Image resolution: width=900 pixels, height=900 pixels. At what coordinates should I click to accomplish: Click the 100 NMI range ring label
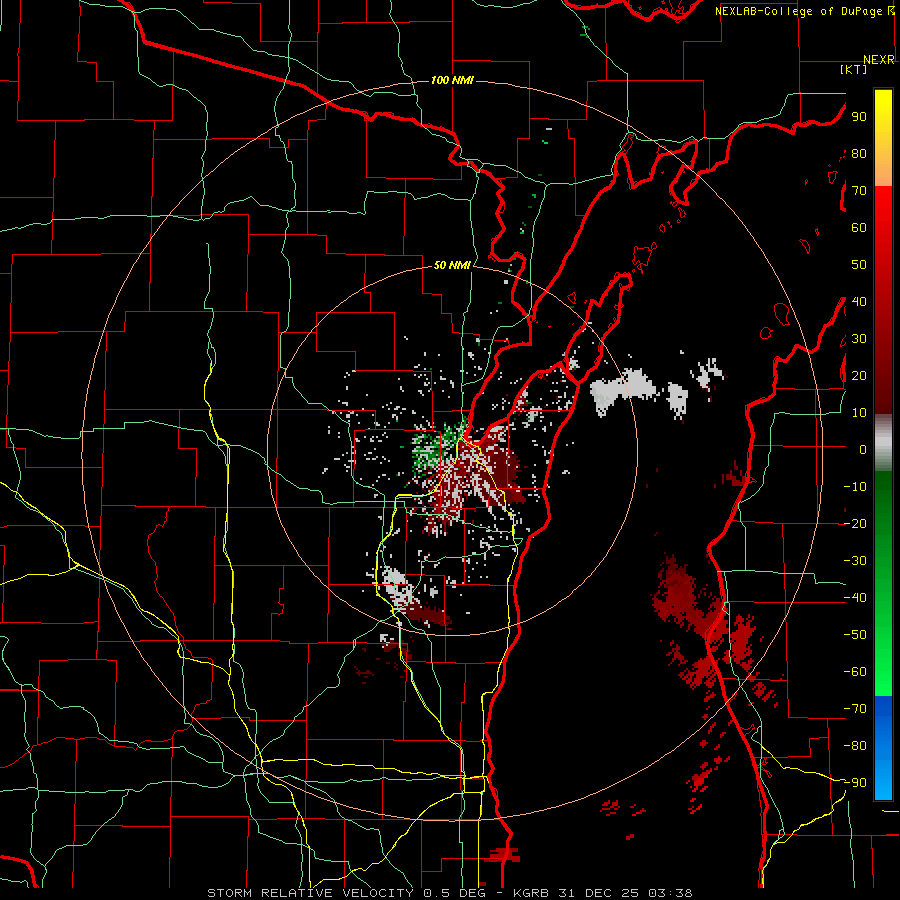tap(452, 80)
